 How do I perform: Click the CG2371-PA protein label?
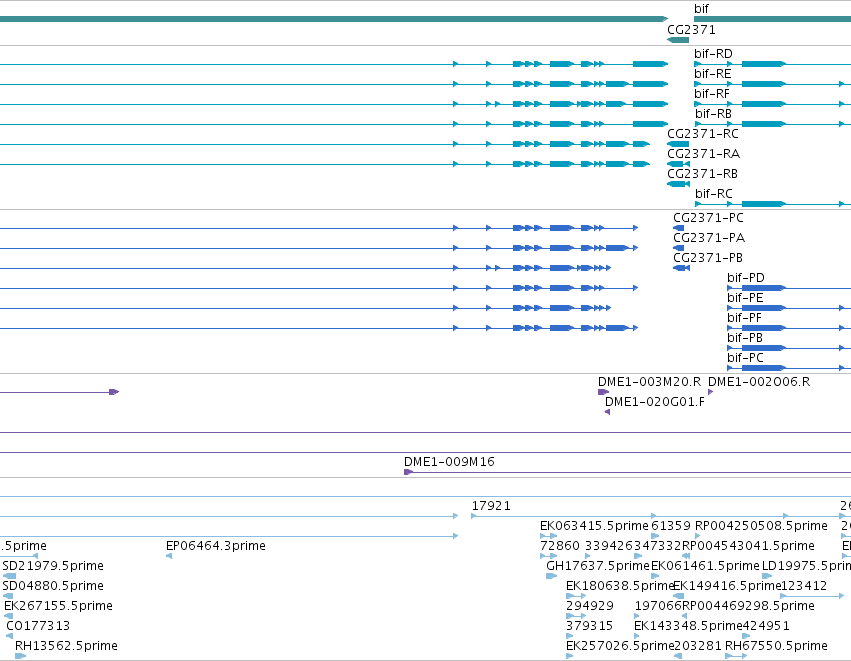tap(709, 238)
